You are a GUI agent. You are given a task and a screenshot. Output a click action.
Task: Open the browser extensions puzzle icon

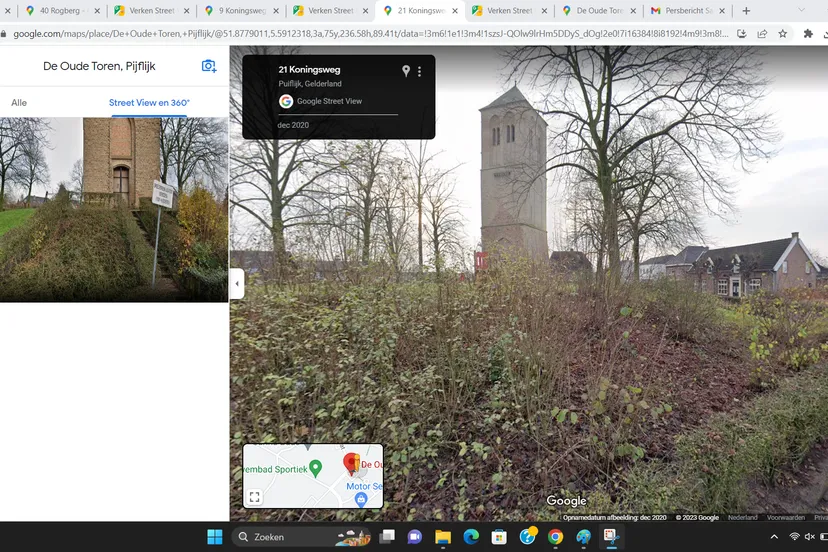[808, 33]
